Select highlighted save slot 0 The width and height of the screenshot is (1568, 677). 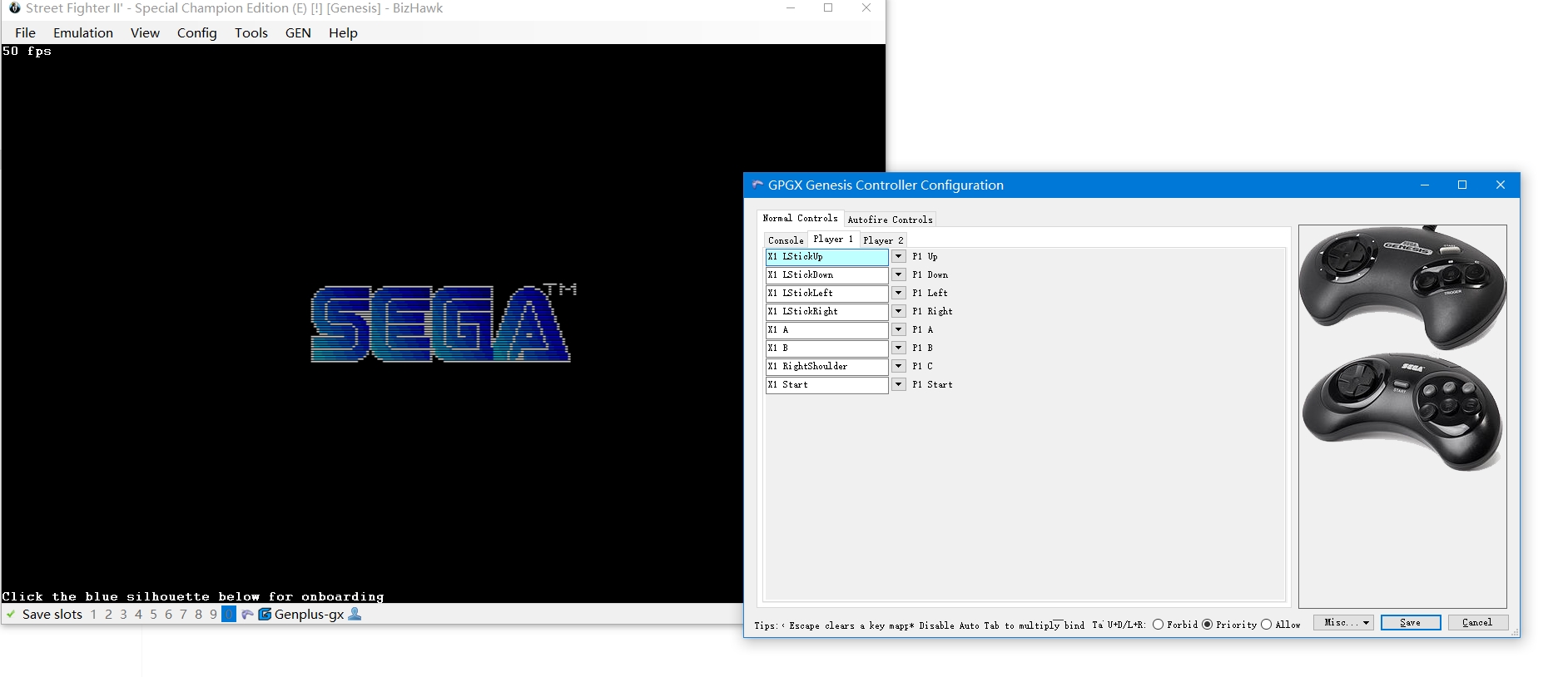[229, 615]
